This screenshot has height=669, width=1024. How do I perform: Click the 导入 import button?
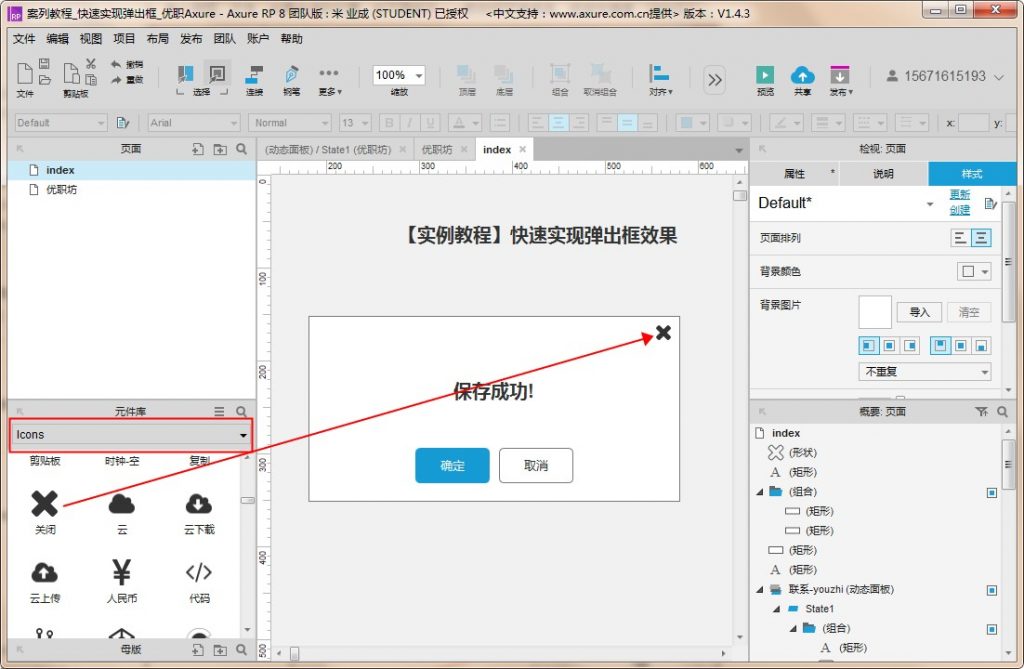[919, 312]
